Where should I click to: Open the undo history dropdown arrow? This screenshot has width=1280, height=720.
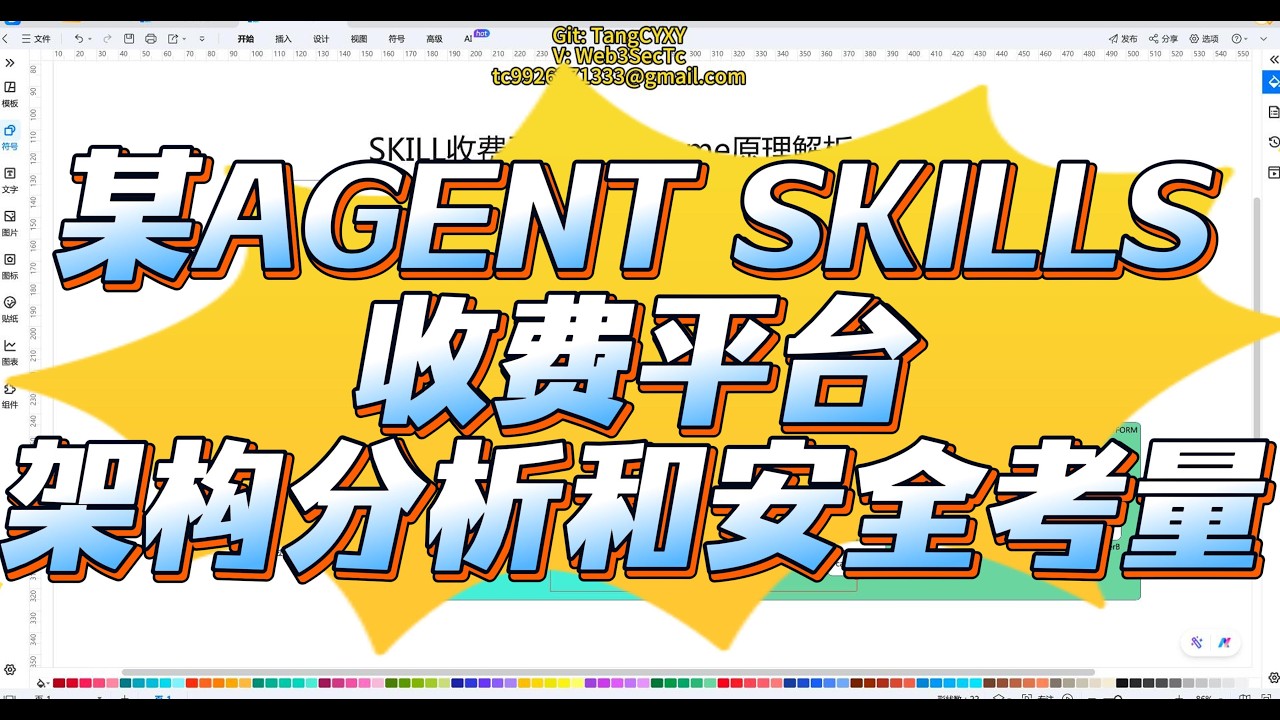(91, 38)
